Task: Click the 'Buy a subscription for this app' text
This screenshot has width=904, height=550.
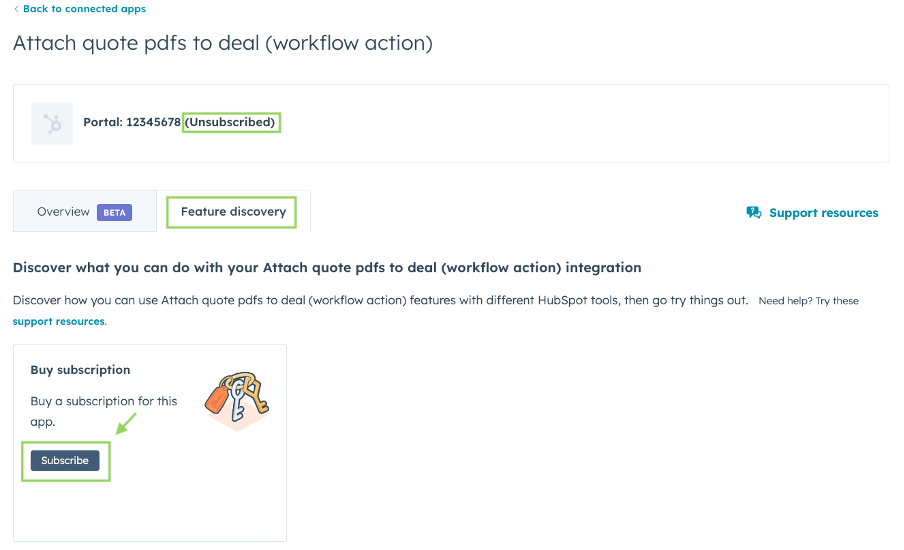Action: (103, 411)
